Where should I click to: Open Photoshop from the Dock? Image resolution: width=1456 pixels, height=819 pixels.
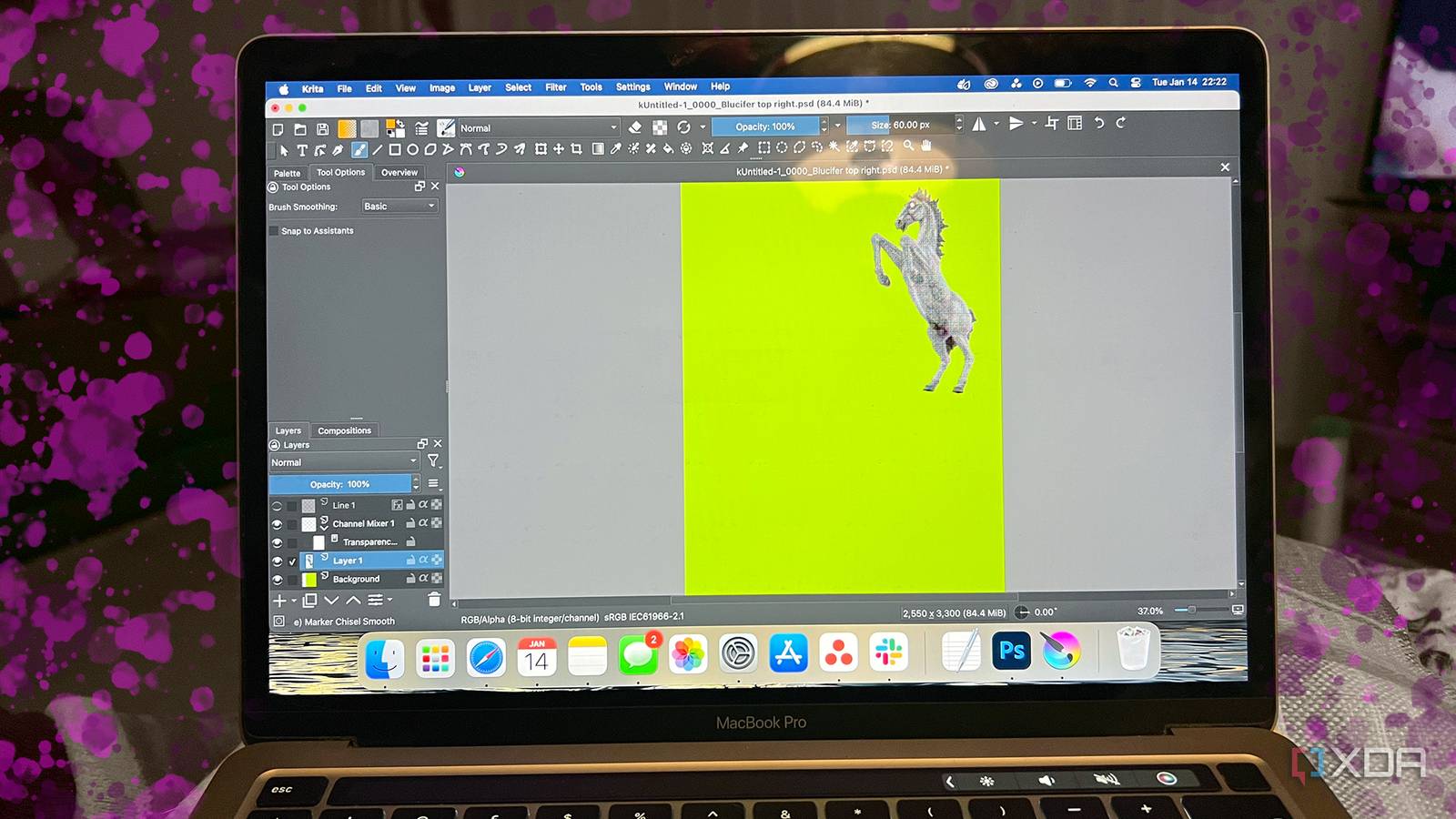pyautogui.click(x=1011, y=651)
